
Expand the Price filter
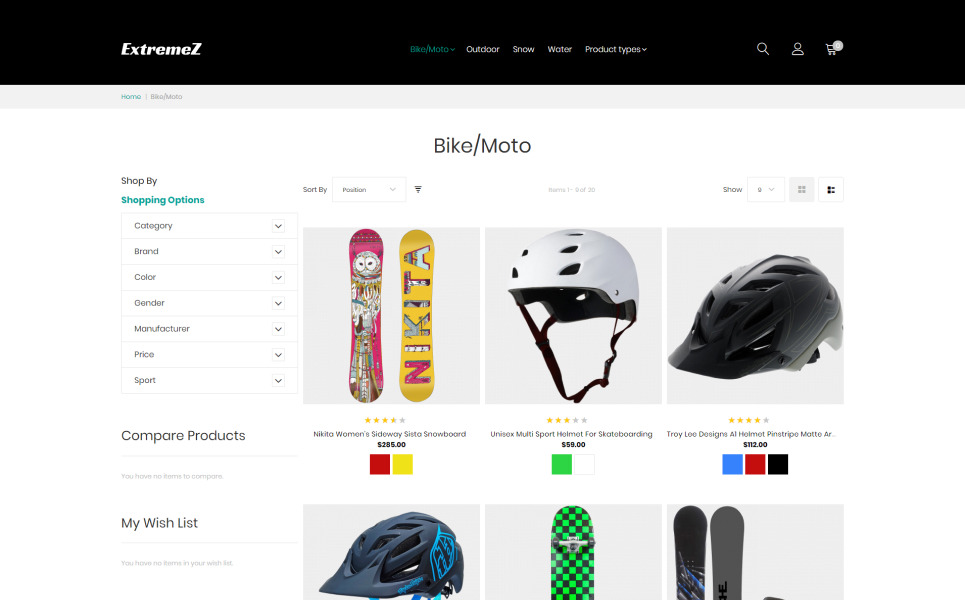[x=209, y=354]
